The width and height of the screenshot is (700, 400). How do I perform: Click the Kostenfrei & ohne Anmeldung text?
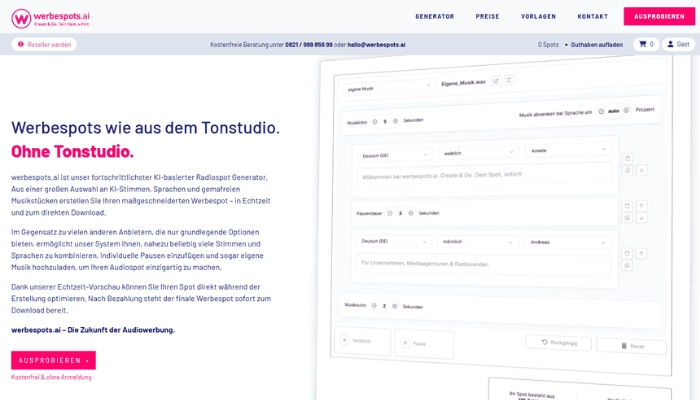pyautogui.click(x=51, y=377)
